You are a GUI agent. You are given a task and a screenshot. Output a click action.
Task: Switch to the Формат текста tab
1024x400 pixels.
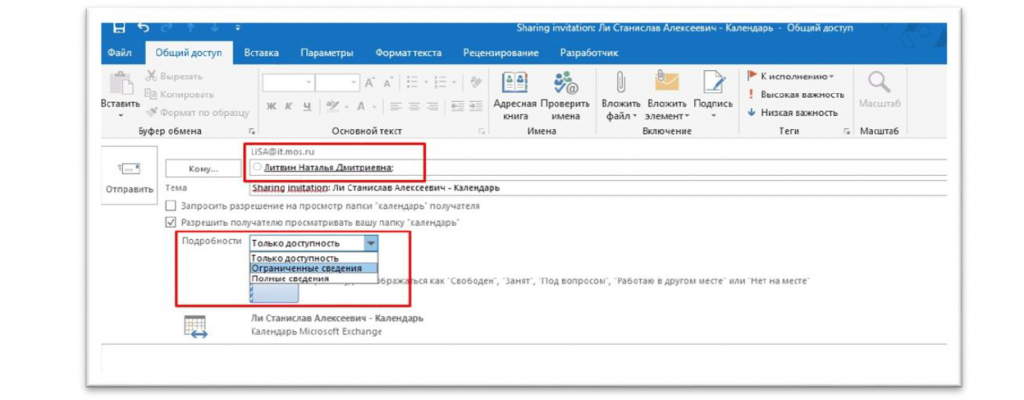(x=408, y=53)
